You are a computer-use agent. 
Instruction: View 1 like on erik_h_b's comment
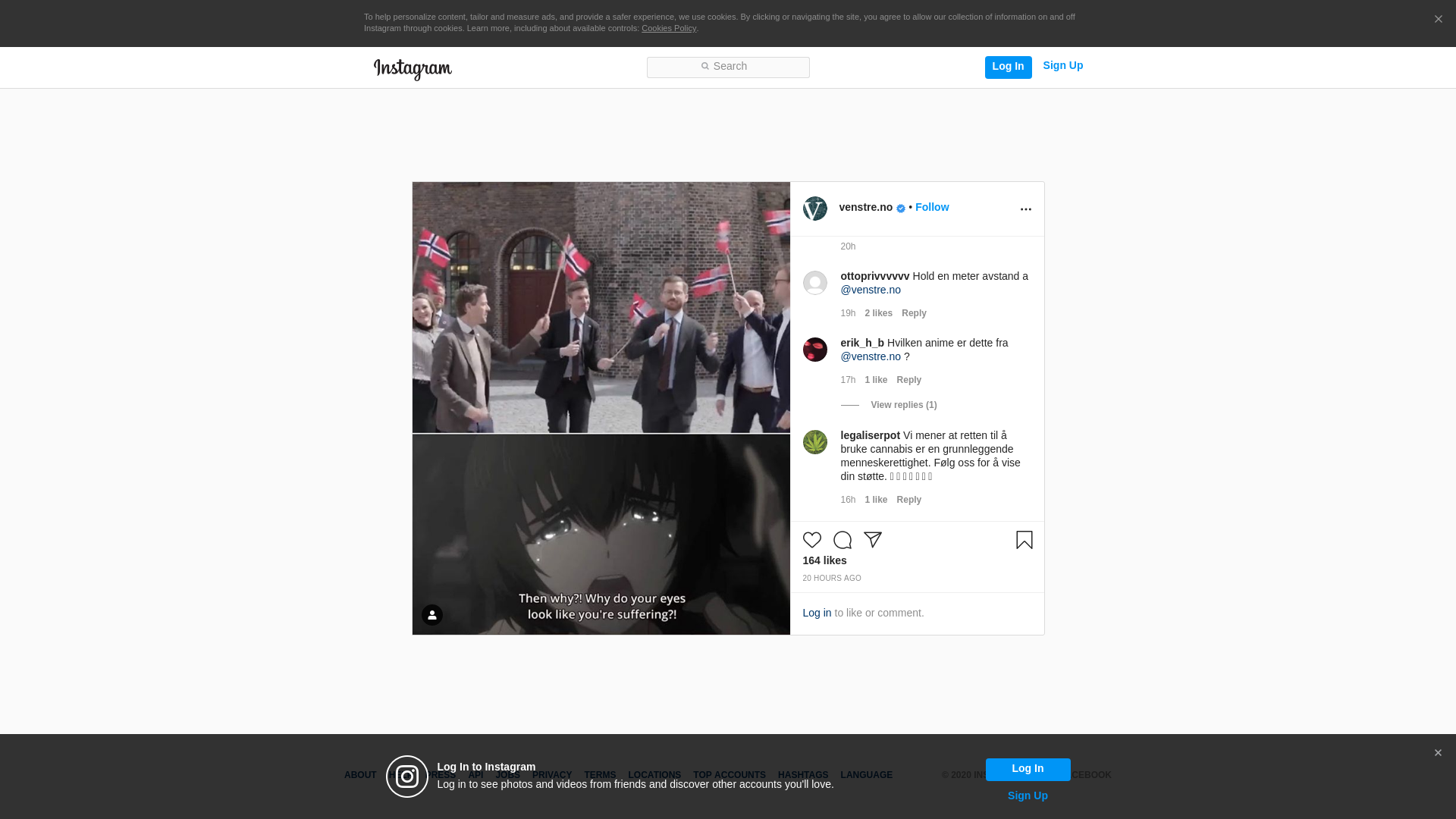pyautogui.click(x=876, y=380)
